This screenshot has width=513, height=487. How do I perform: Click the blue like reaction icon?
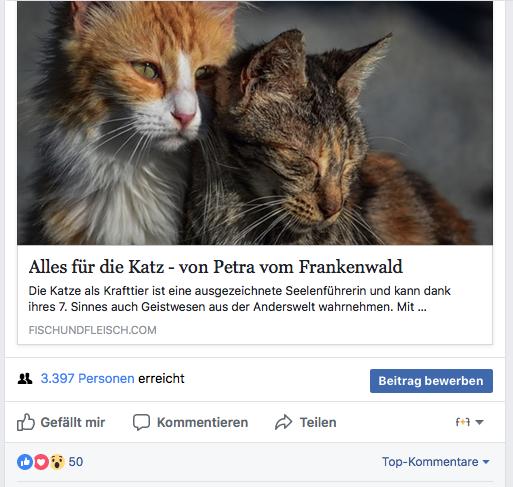pos(25,462)
